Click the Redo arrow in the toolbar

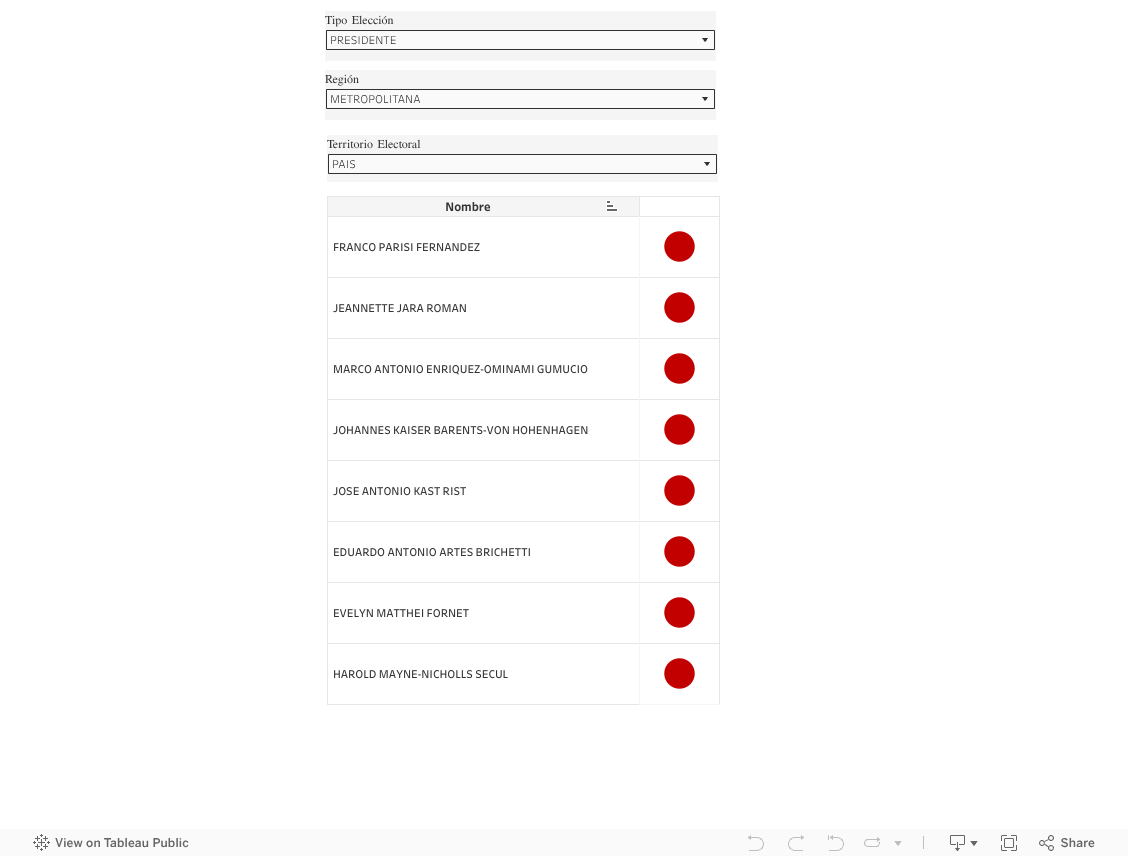pos(795,843)
